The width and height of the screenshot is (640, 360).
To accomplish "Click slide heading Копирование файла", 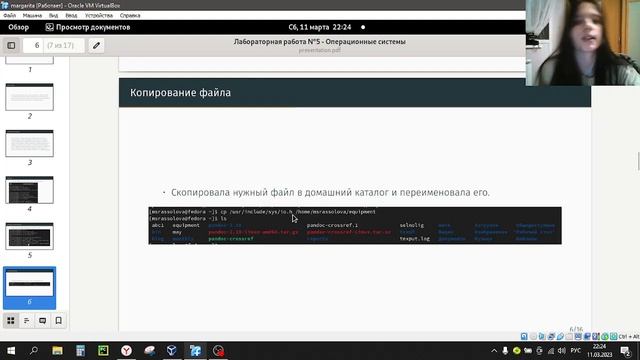I will click(x=180, y=93).
